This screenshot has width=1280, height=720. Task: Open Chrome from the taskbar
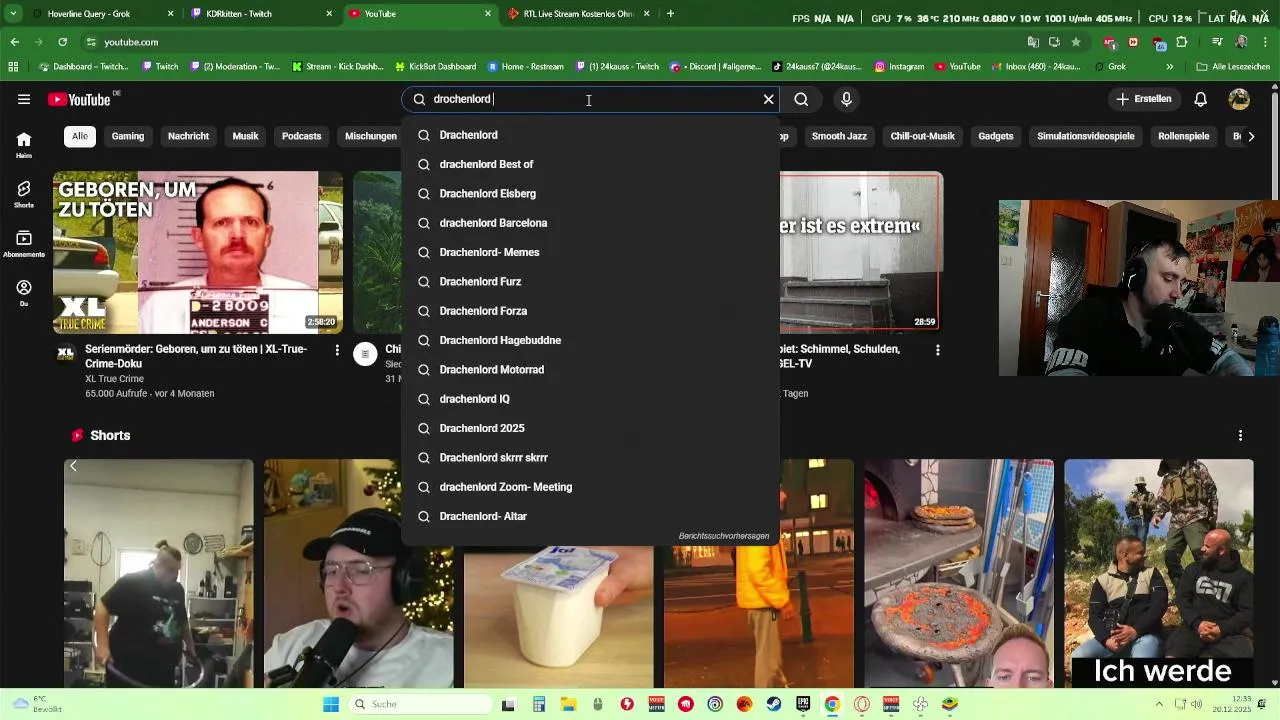coord(832,704)
